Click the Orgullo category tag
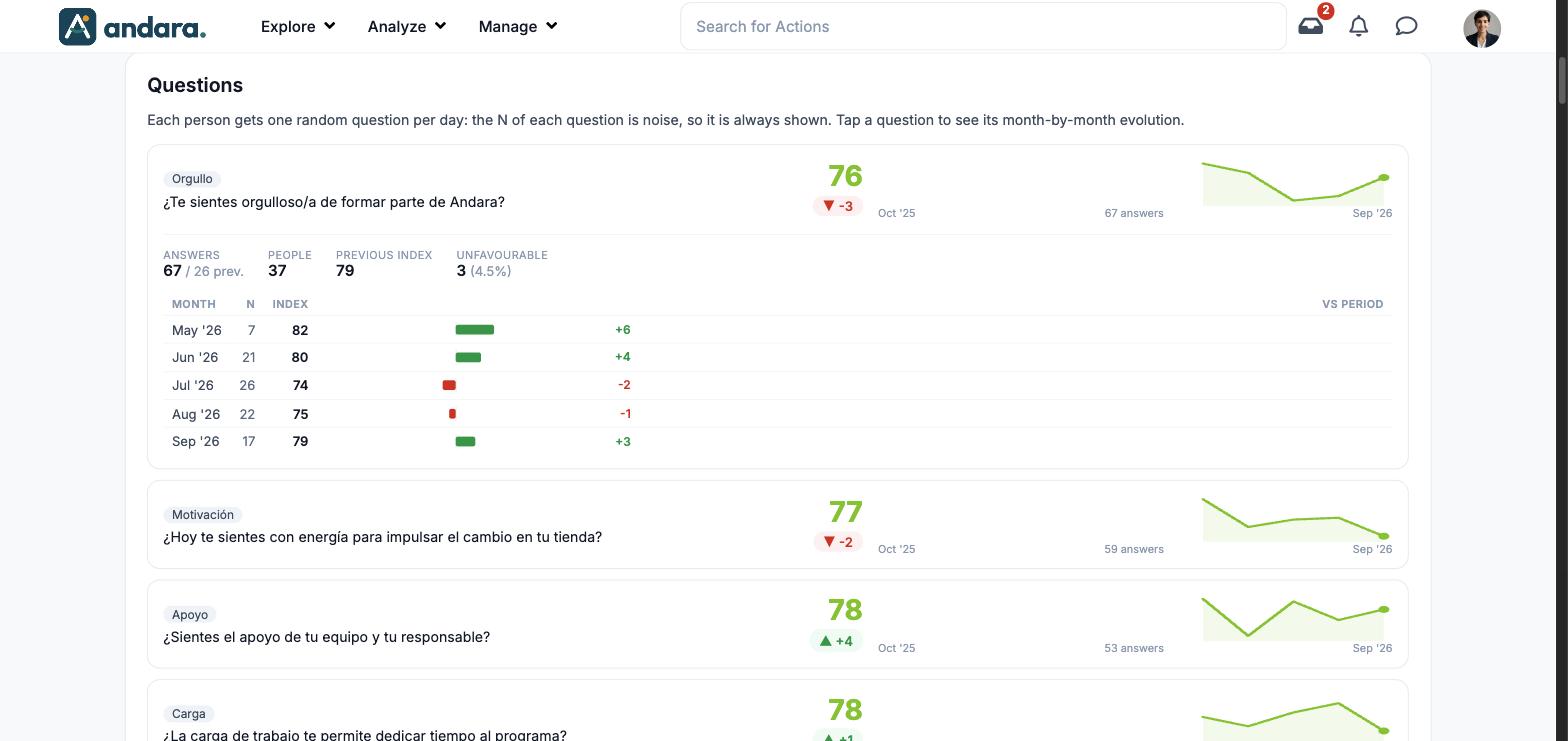 coord(192,179)
